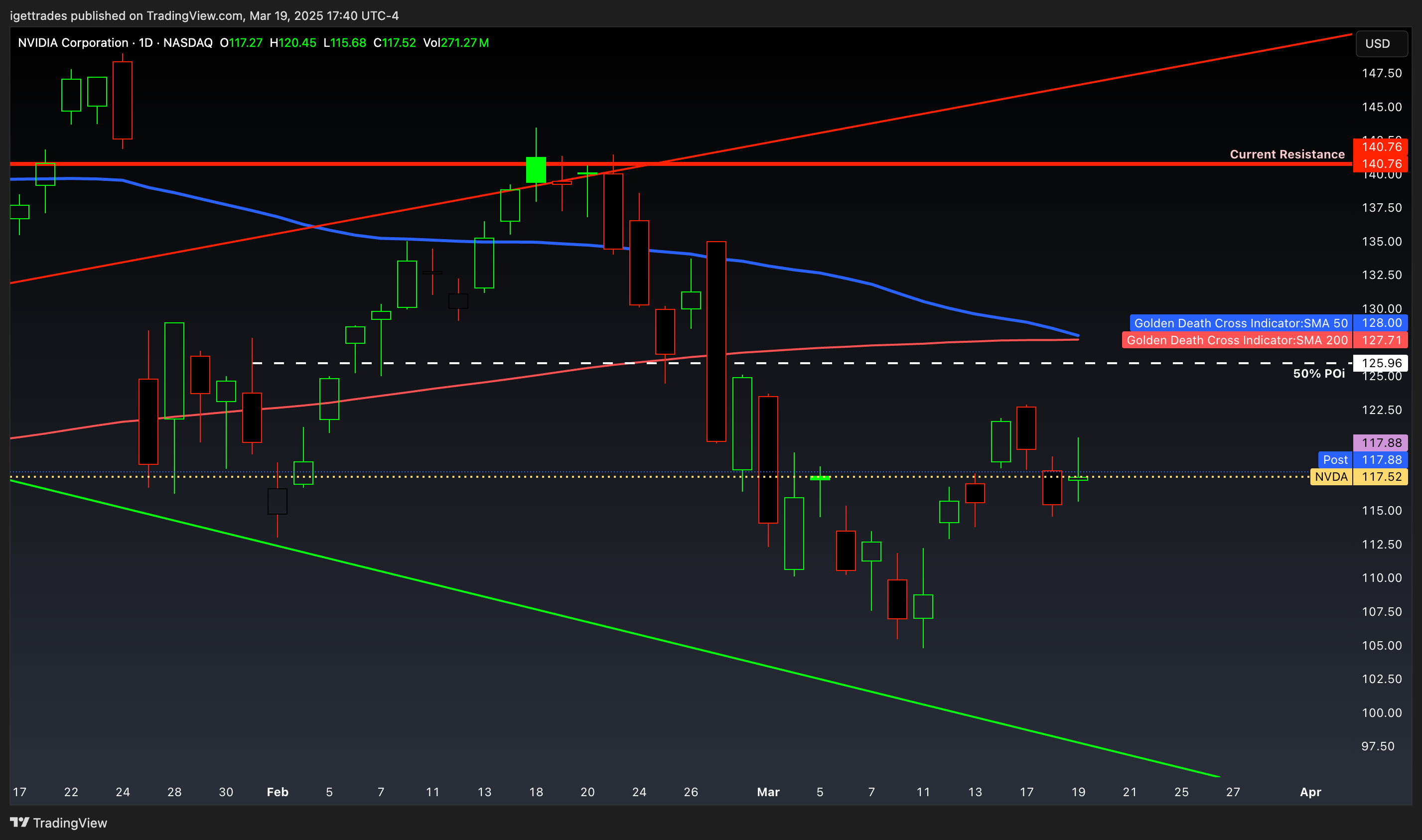Select the SMA 50 indicator label
The image size is (1422, 840).
(x=1241, y=323)
